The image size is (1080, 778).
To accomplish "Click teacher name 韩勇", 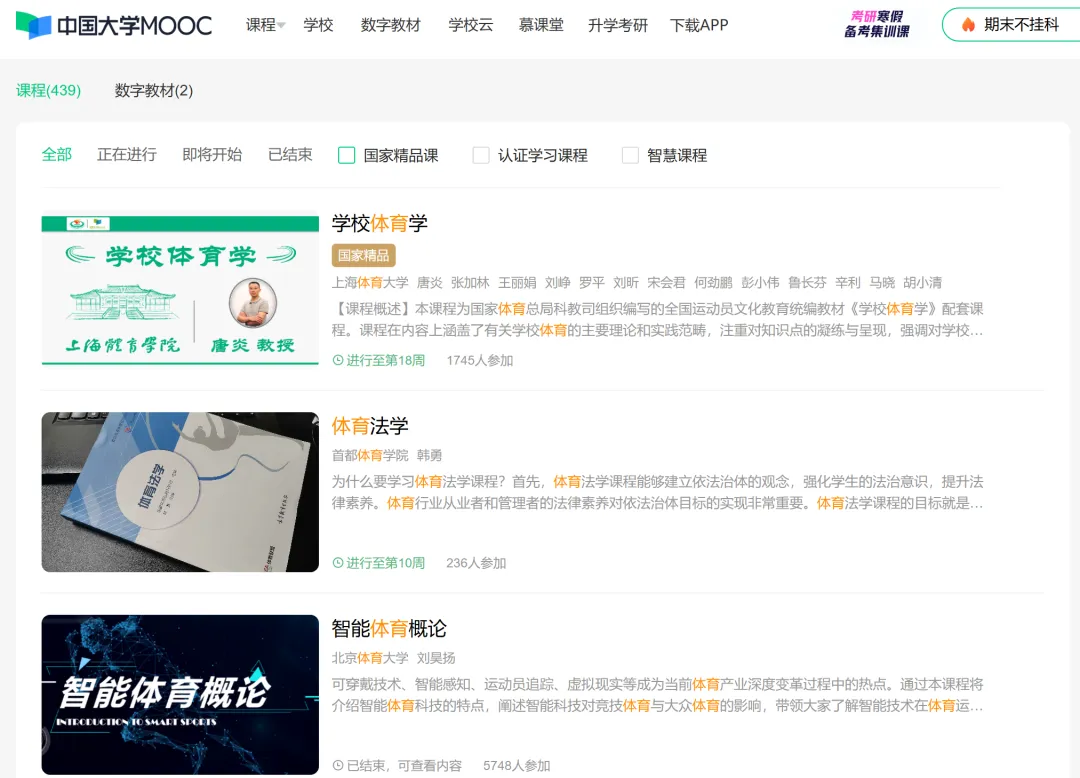I will coord(430,456).
